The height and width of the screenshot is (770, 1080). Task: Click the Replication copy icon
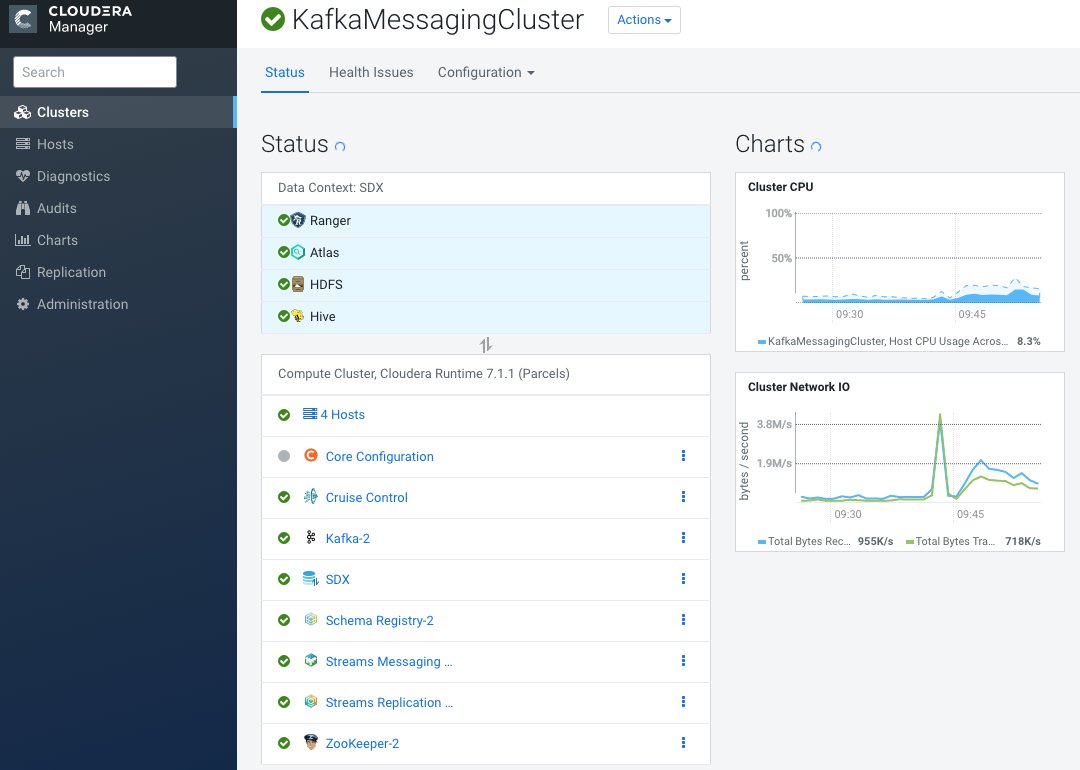tap(23, 272)
